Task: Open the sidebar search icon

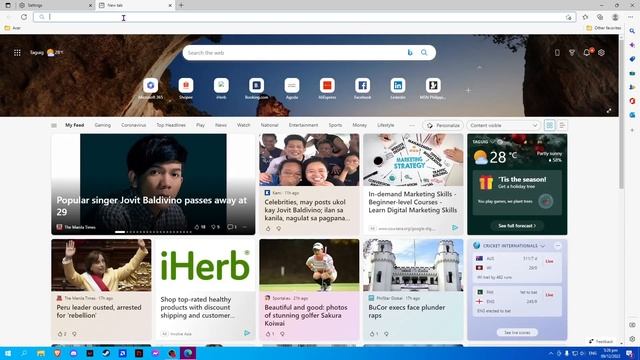Action: [632, 31]
